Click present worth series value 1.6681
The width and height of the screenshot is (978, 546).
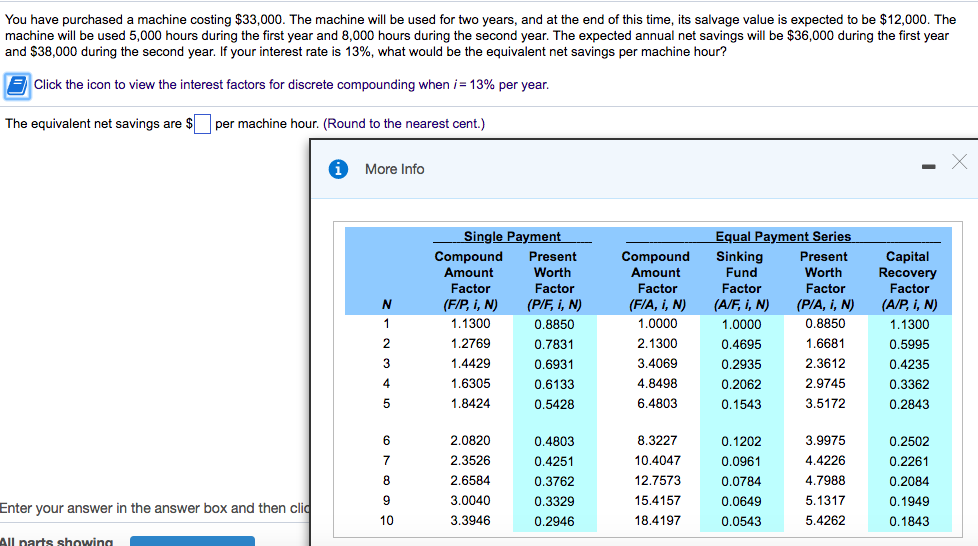pyautogui.click(x=825, y=344)
